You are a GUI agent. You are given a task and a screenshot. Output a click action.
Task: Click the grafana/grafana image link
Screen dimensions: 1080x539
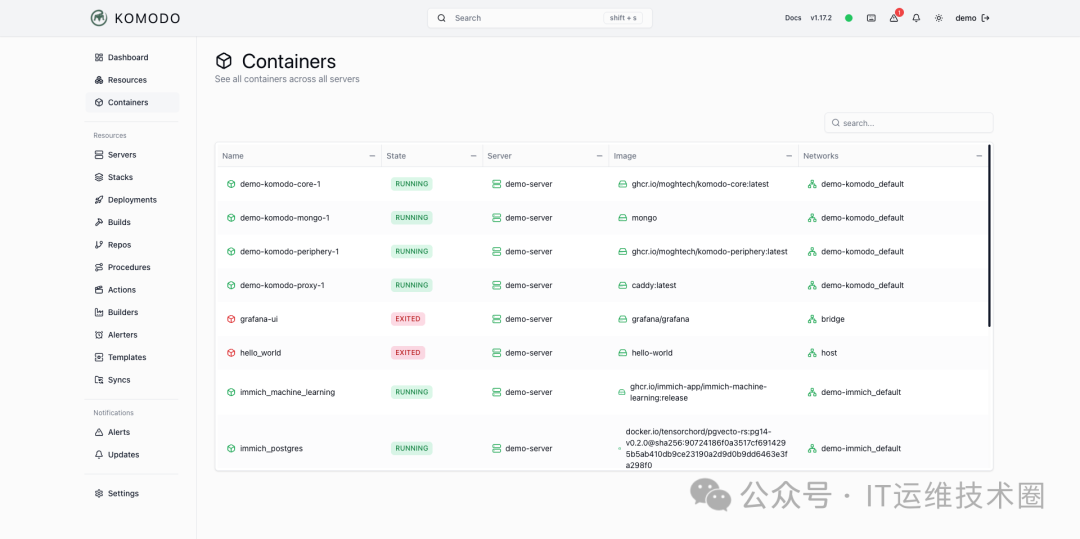[661, 319]
